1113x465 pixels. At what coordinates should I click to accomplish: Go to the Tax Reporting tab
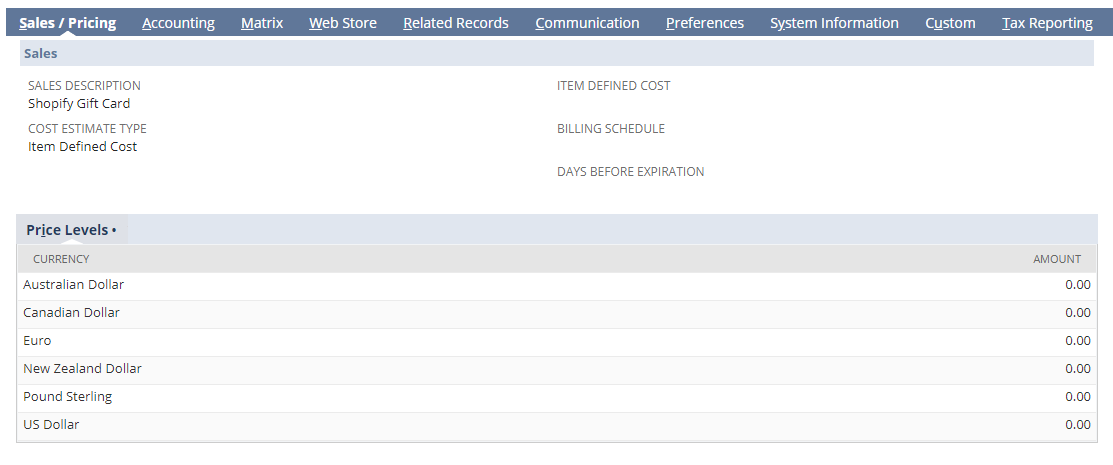(1047, 23)
